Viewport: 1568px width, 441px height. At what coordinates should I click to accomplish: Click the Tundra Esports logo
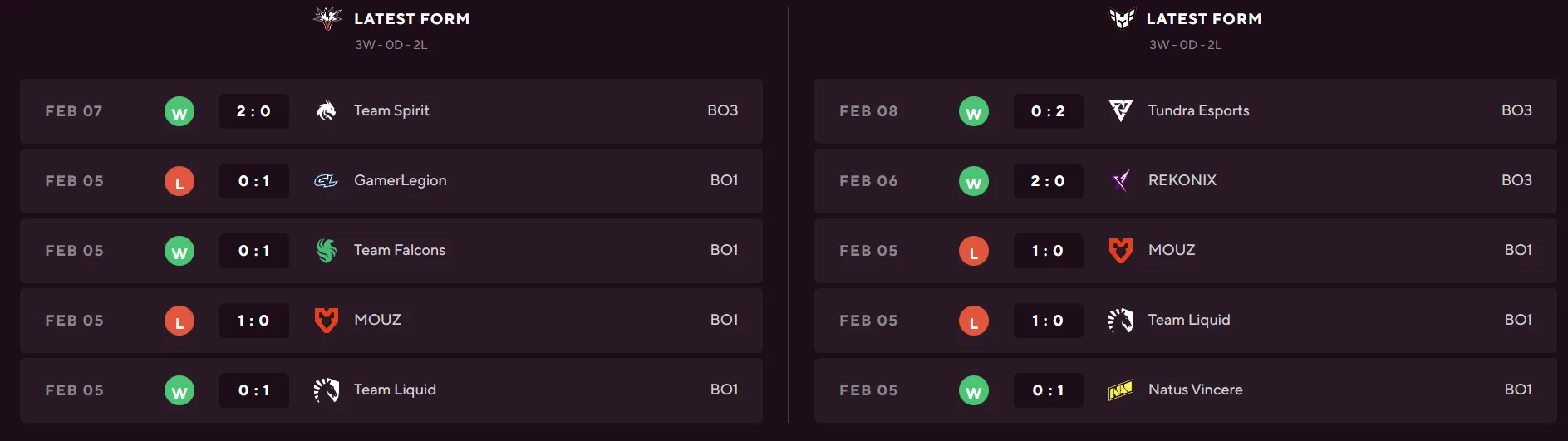tap(1121, 110)
